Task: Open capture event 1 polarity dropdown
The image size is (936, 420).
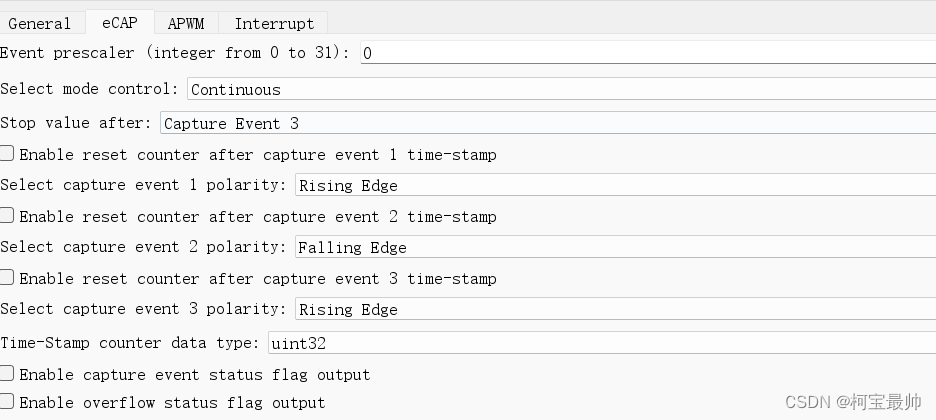Action: 614,185
